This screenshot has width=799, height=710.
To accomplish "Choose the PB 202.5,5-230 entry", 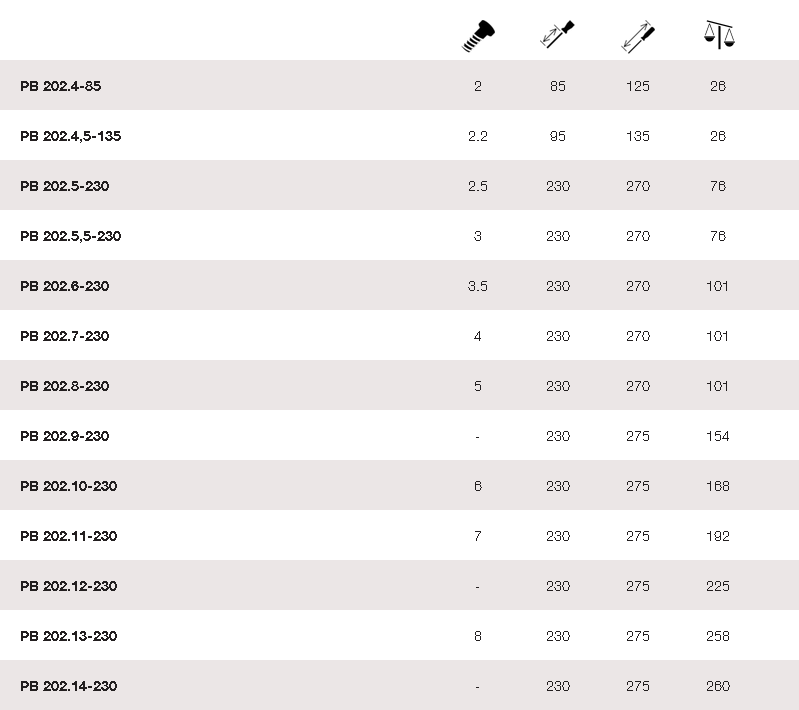I will 71,236.
